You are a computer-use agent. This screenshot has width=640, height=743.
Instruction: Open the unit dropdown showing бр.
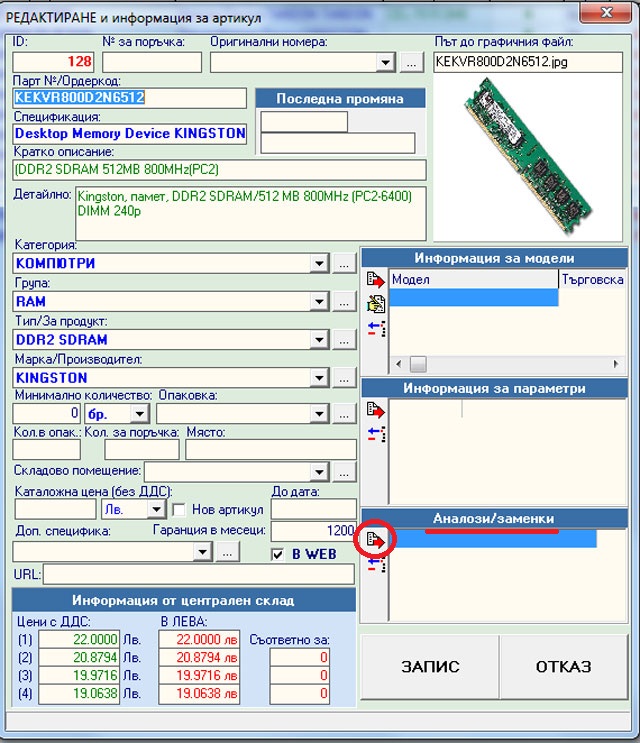coord(139,414)
